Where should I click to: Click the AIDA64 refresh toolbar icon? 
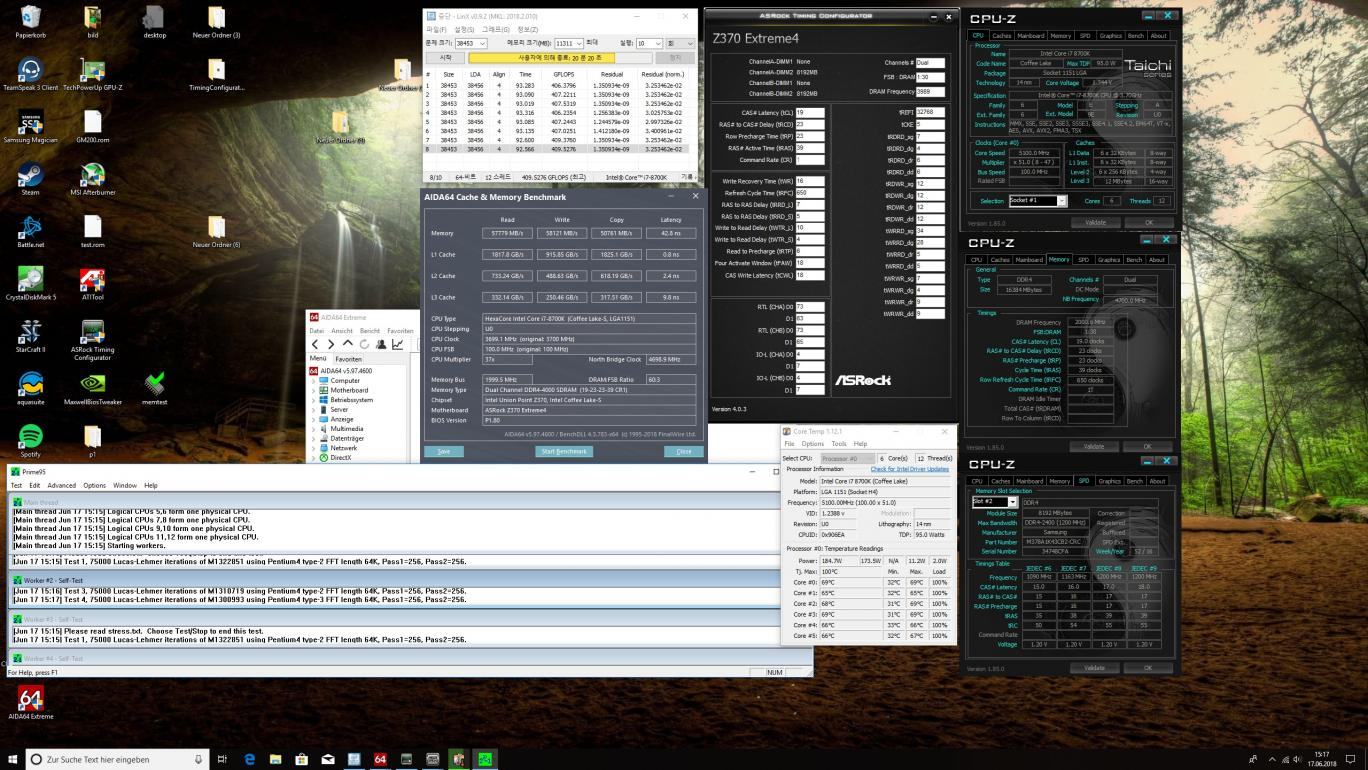tap(364, 344)
